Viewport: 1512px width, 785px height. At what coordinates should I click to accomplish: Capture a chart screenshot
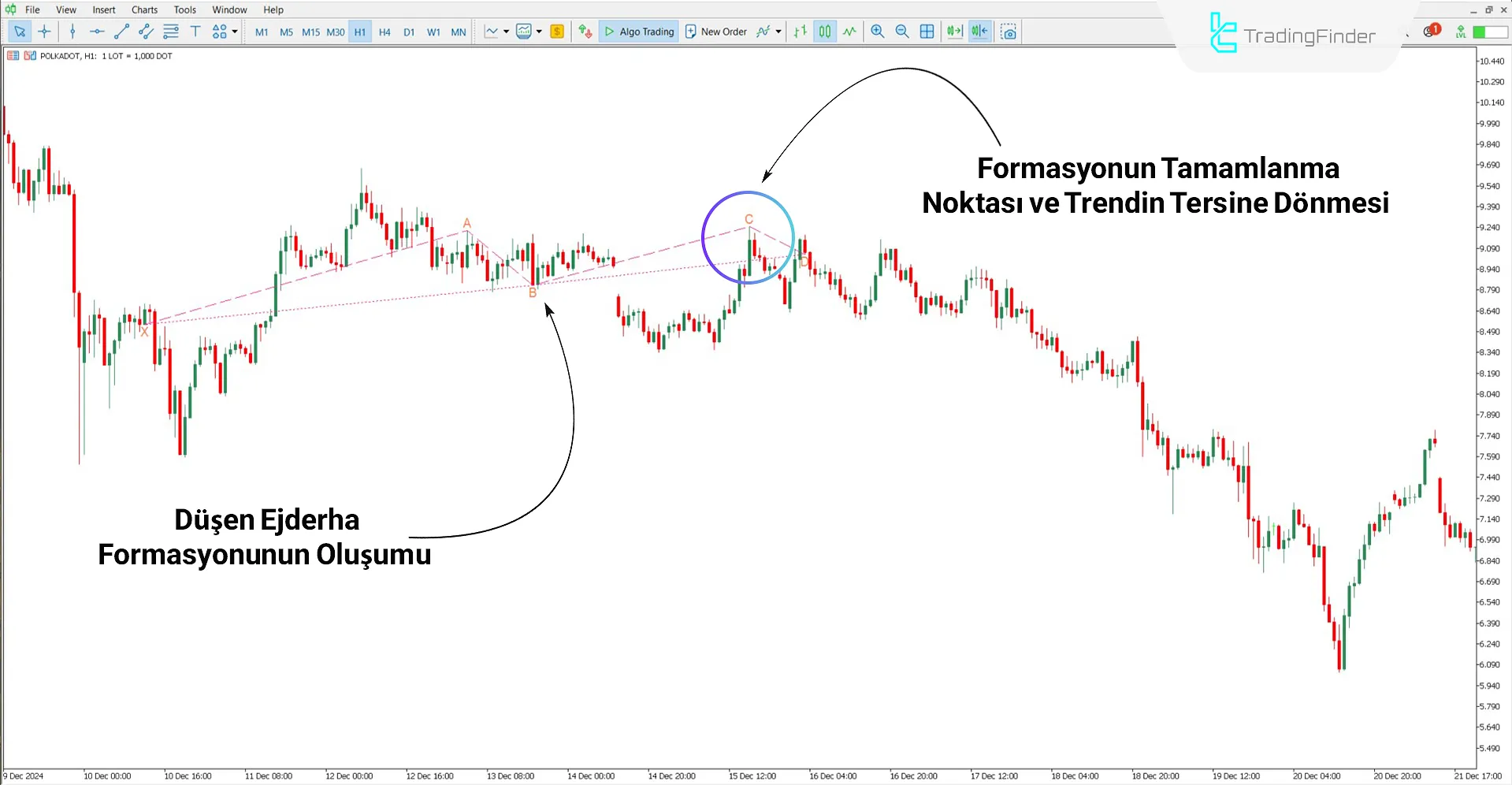1009,32
